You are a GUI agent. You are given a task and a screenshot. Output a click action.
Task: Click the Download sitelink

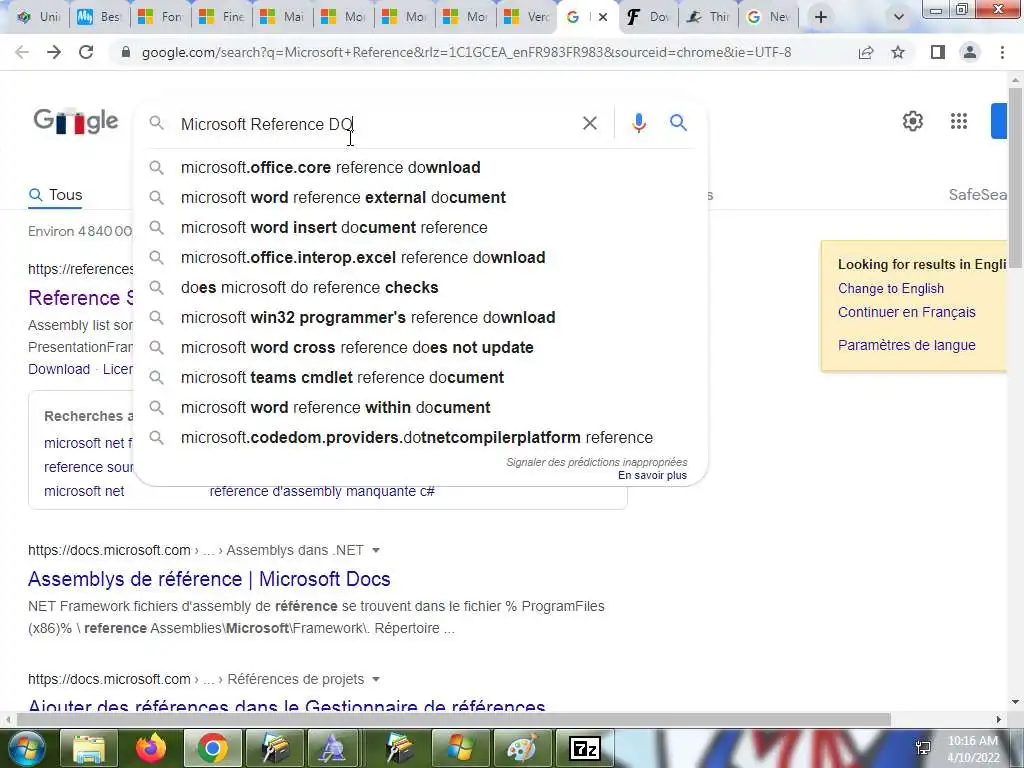(x=59, y=369)
